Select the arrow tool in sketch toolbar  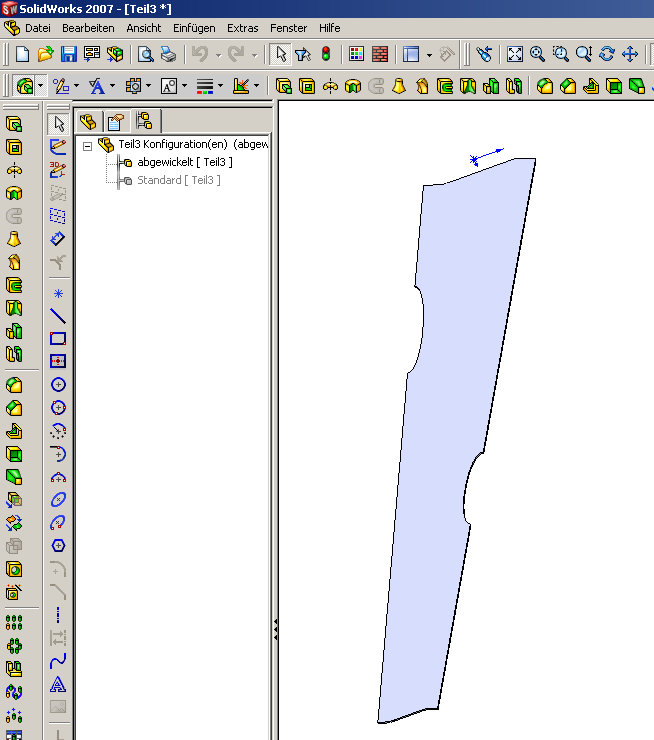[58, 124]
